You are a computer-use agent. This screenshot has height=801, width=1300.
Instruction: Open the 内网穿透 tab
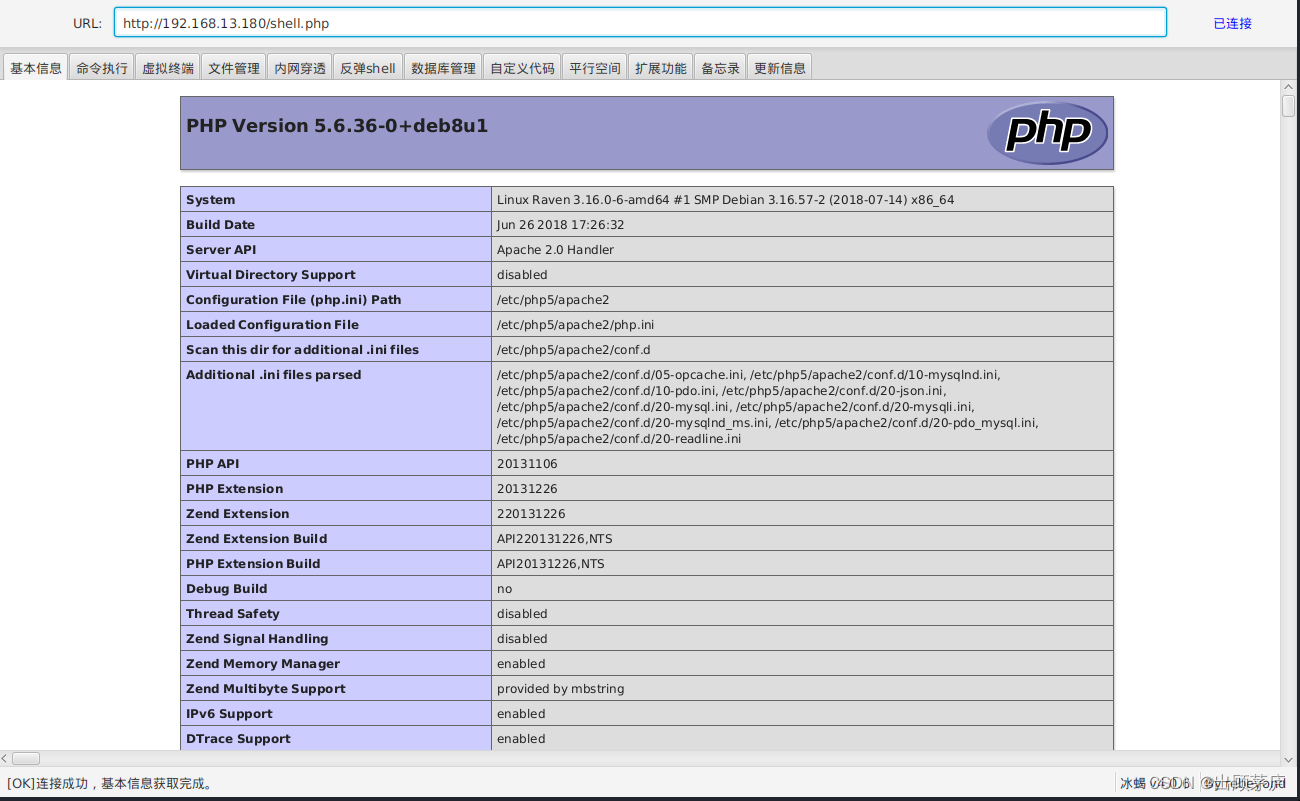(300, 68)
